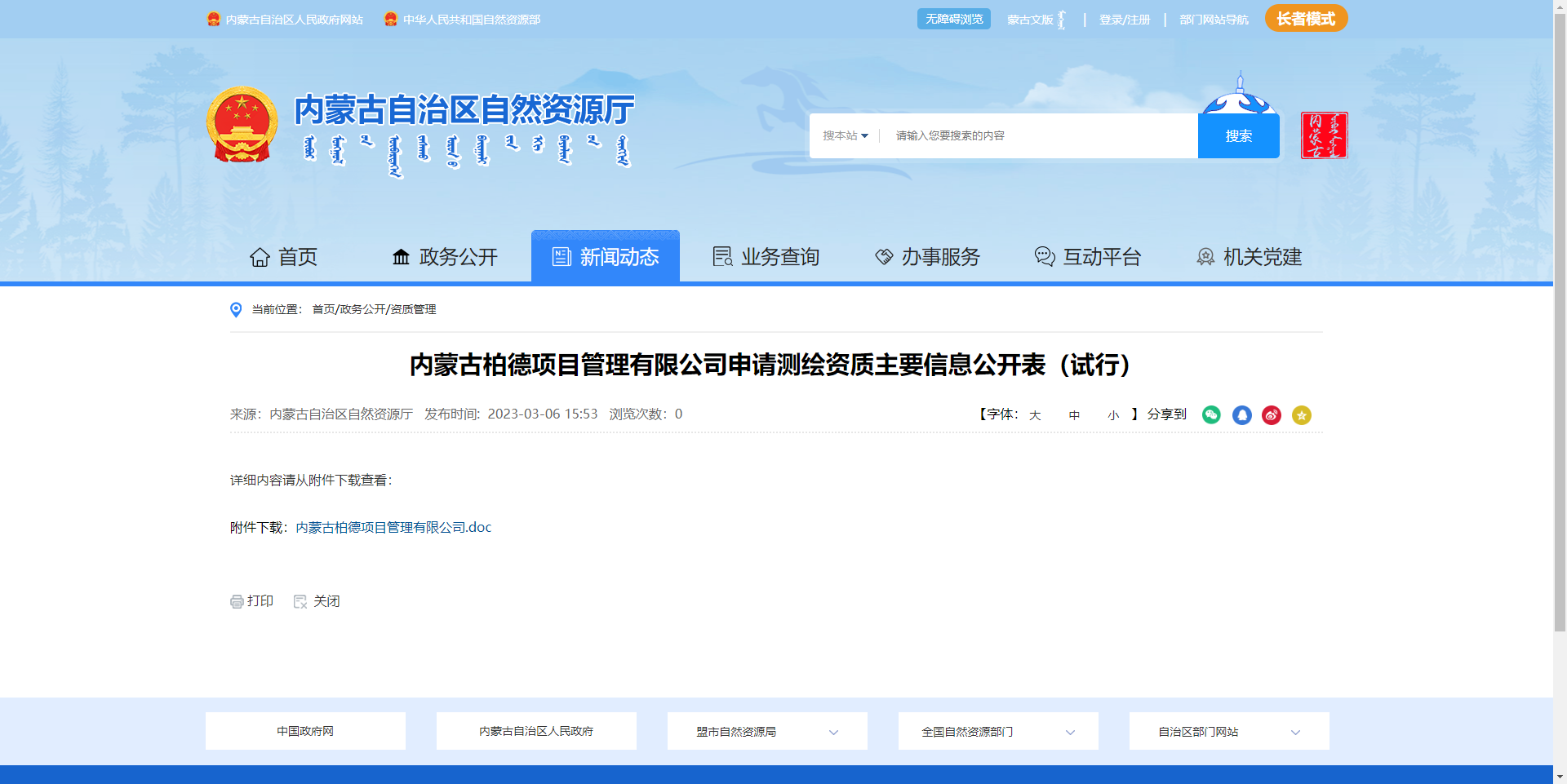Viewport: 1567px width, 784px height.
Task: Open the 搜本站 search scope dropdown
Action: pos(846,135)
